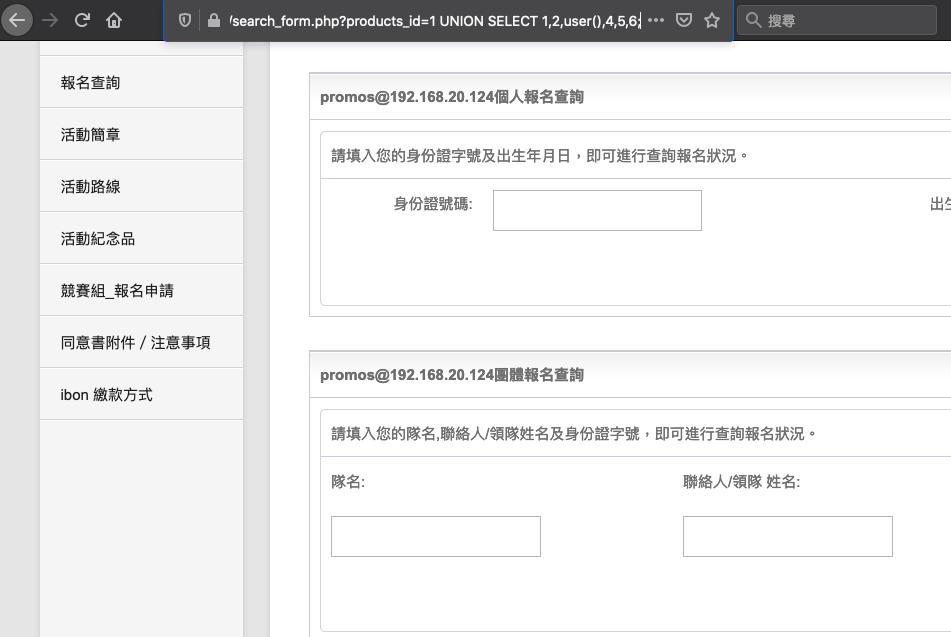Open 活動紀念品 sidebar menu item

[141, 238]
